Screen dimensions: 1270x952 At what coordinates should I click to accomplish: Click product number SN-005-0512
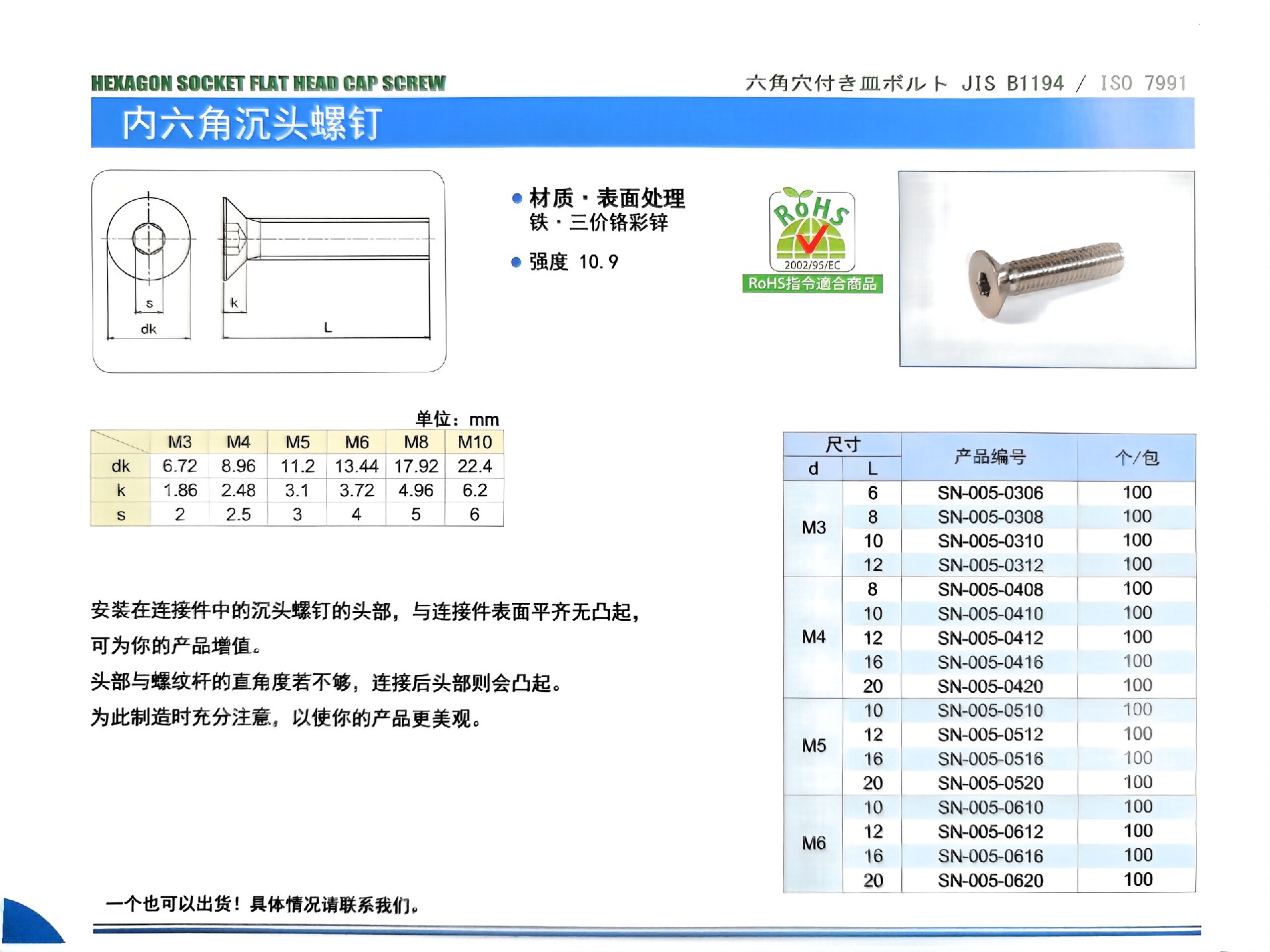(x=990, y=734)
